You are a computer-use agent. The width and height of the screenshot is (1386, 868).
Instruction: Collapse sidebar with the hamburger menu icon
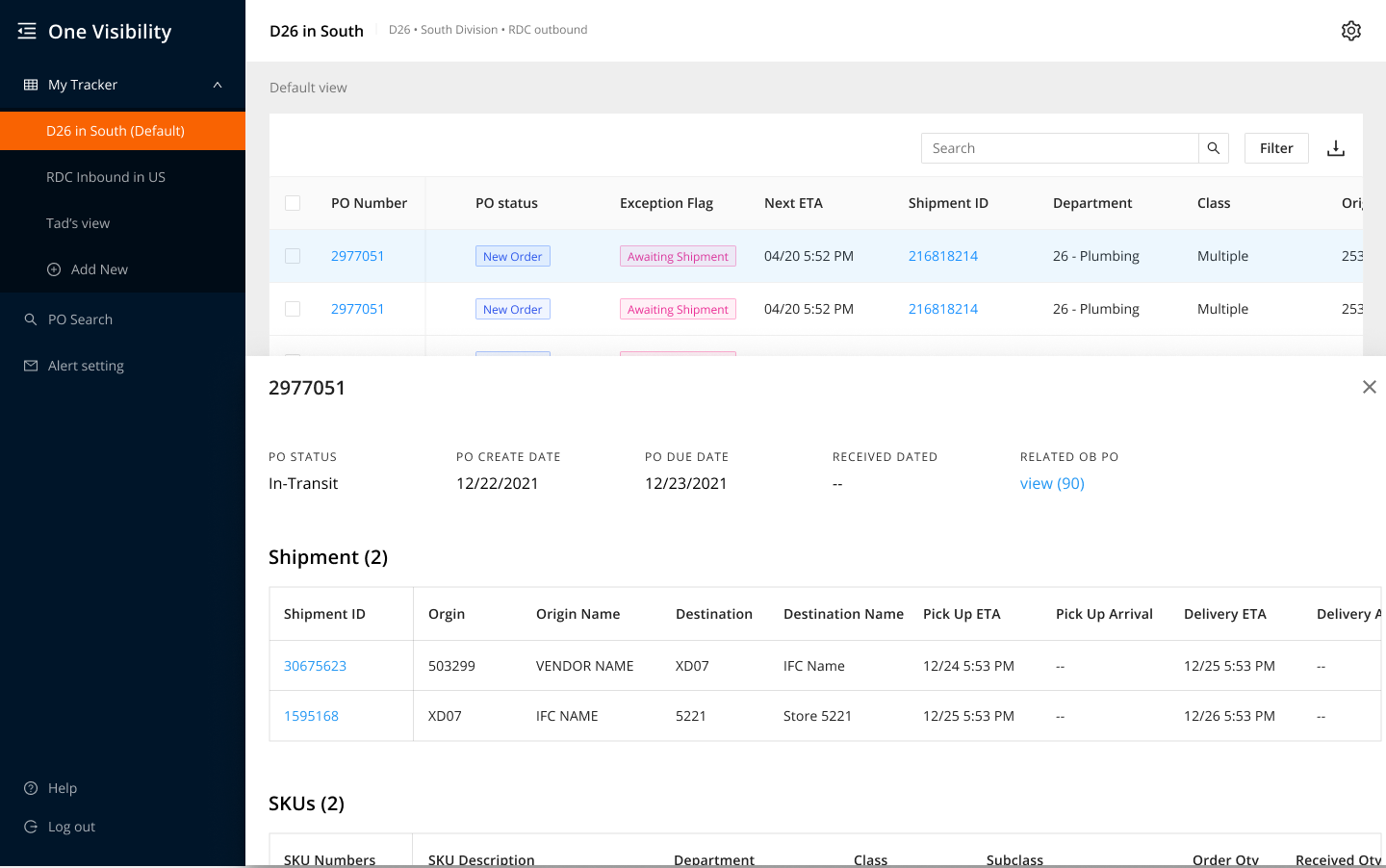pyautogui.click(x=27, y=32)
